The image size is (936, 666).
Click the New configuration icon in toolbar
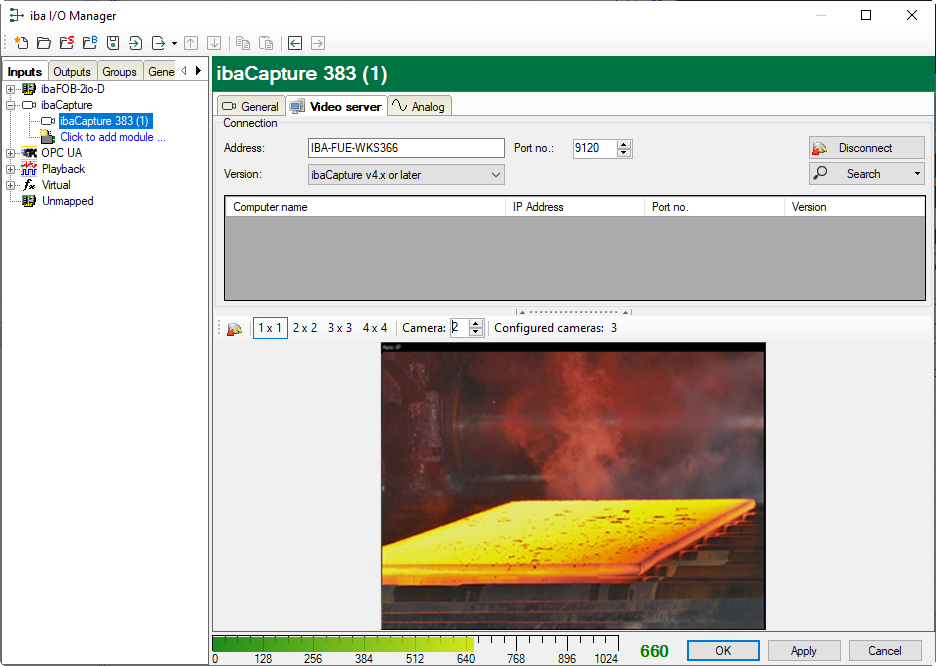tap(21, 43)
